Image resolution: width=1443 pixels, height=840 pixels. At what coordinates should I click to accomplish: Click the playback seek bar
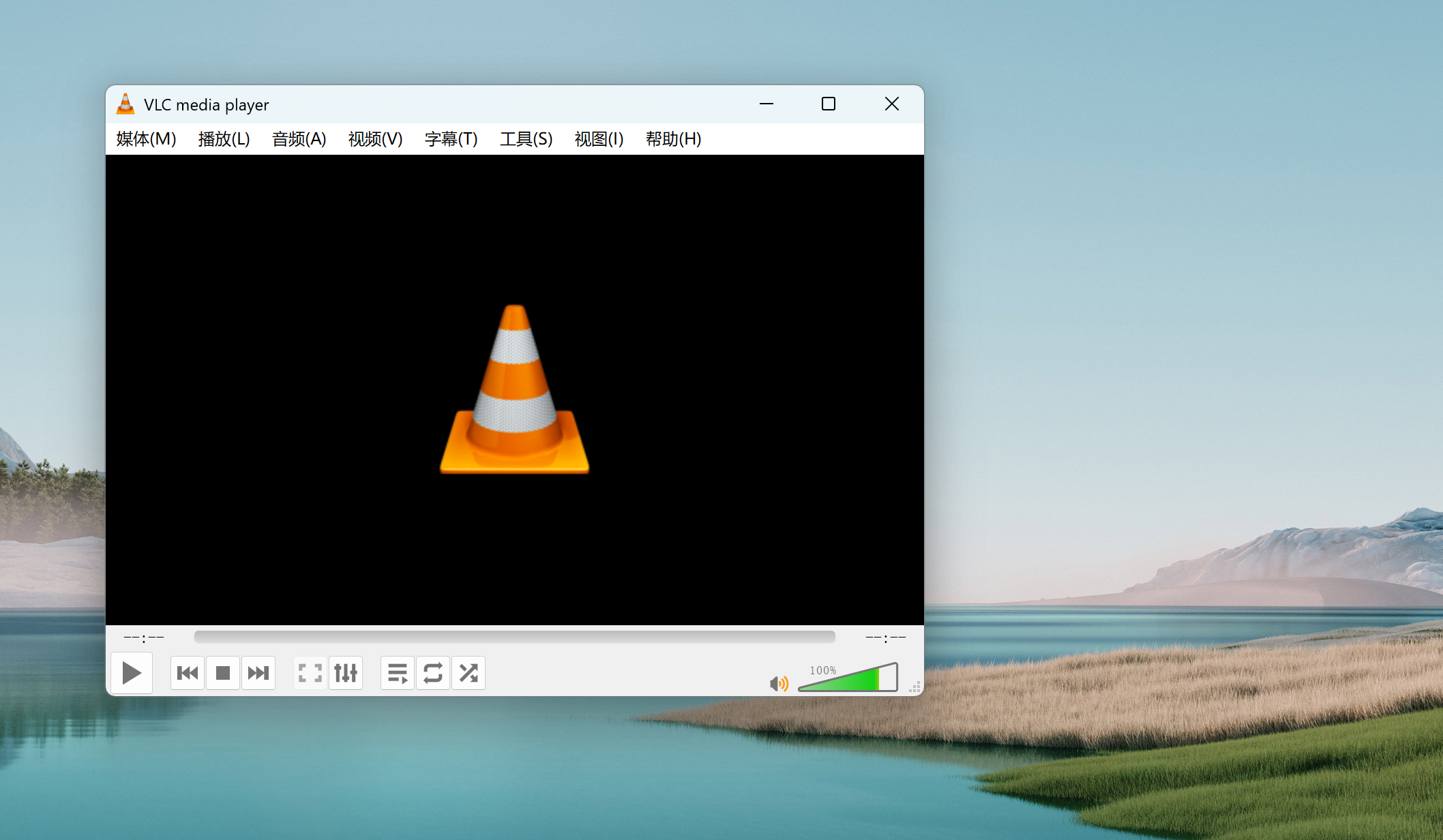(515, 637)
